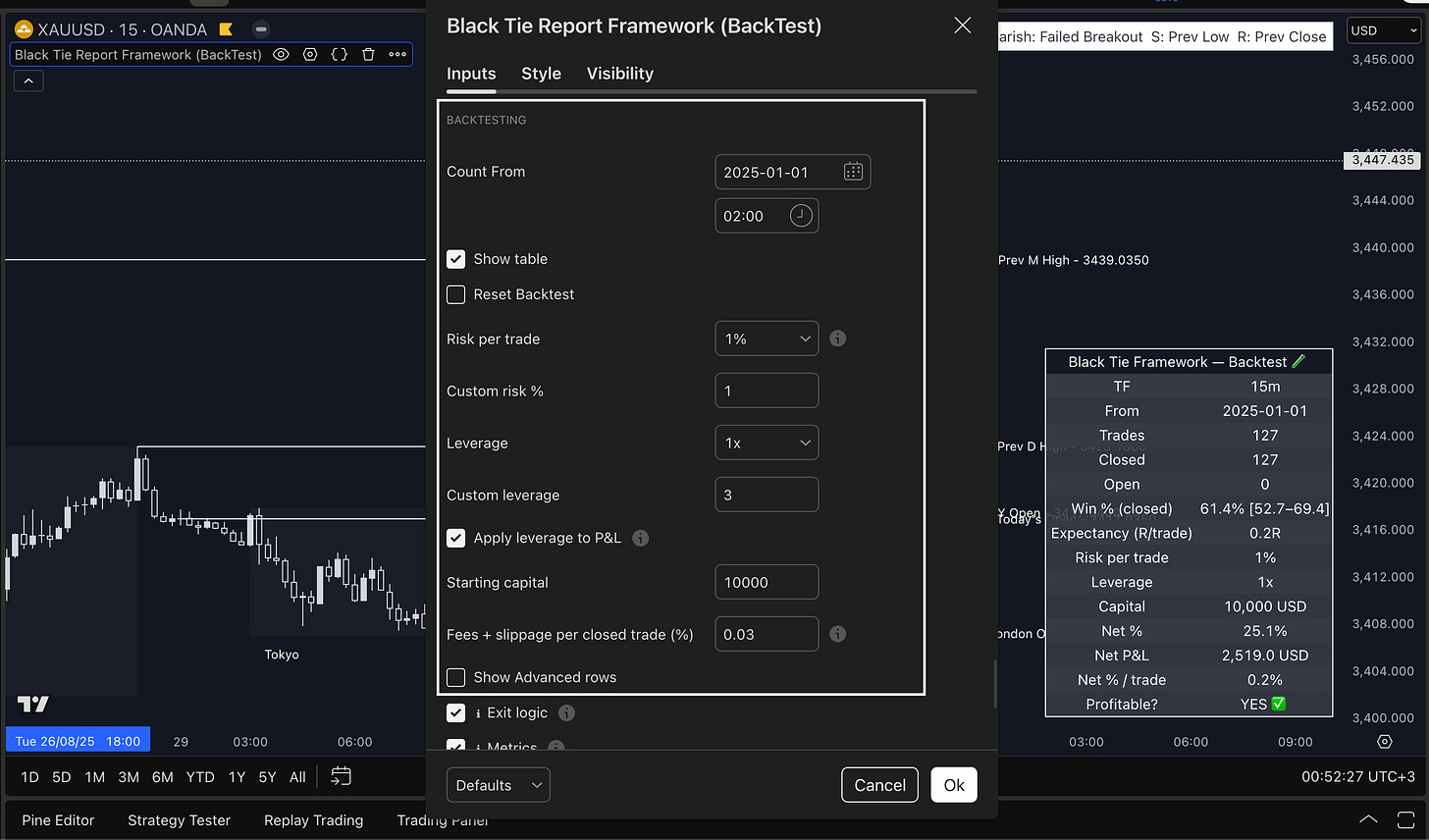1429x840 pixels.
Task: Toggle Show table checkbox
Action: click(455, 259)
